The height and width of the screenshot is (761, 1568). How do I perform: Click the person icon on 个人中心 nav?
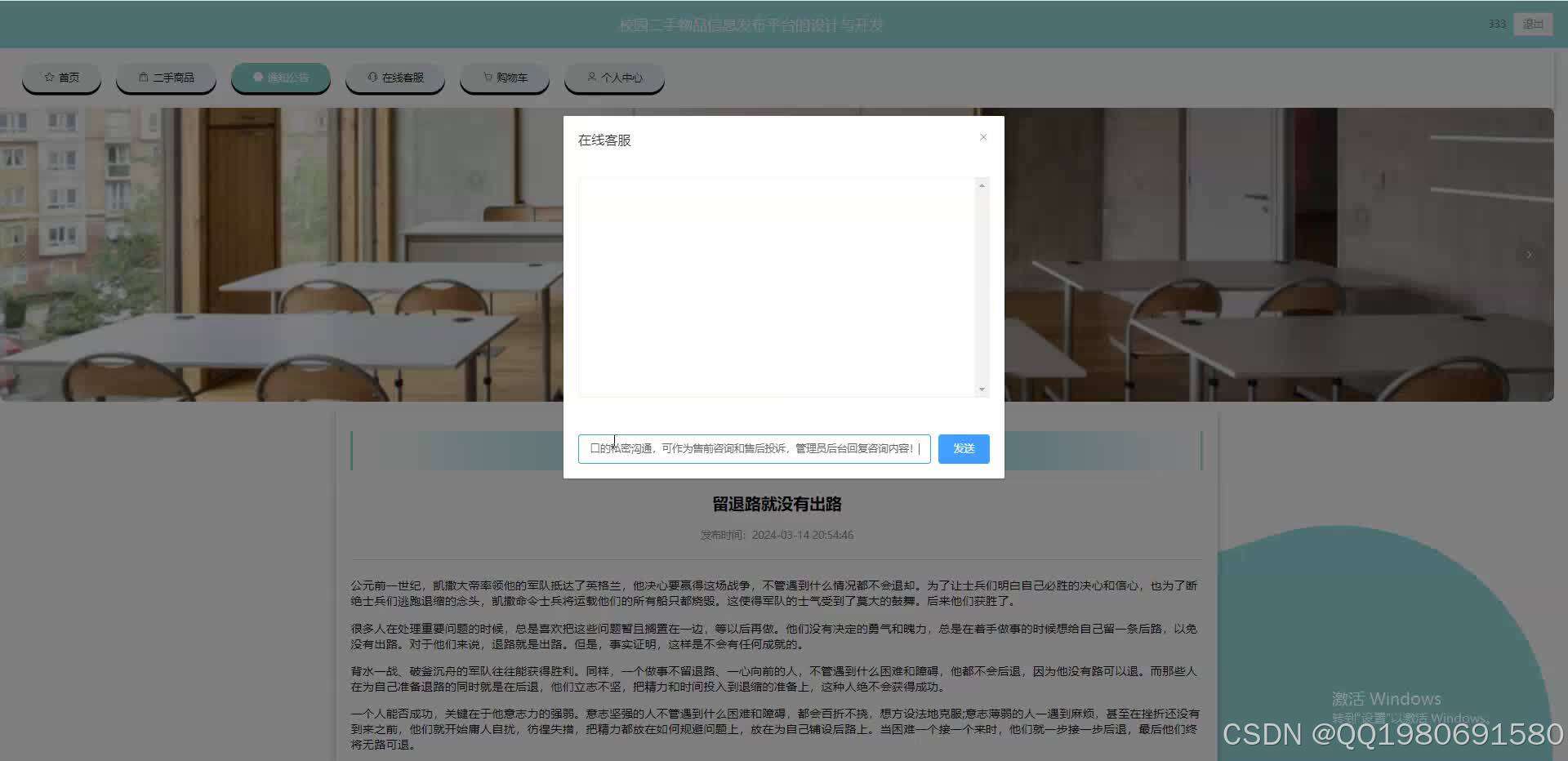tap(591, 77)
